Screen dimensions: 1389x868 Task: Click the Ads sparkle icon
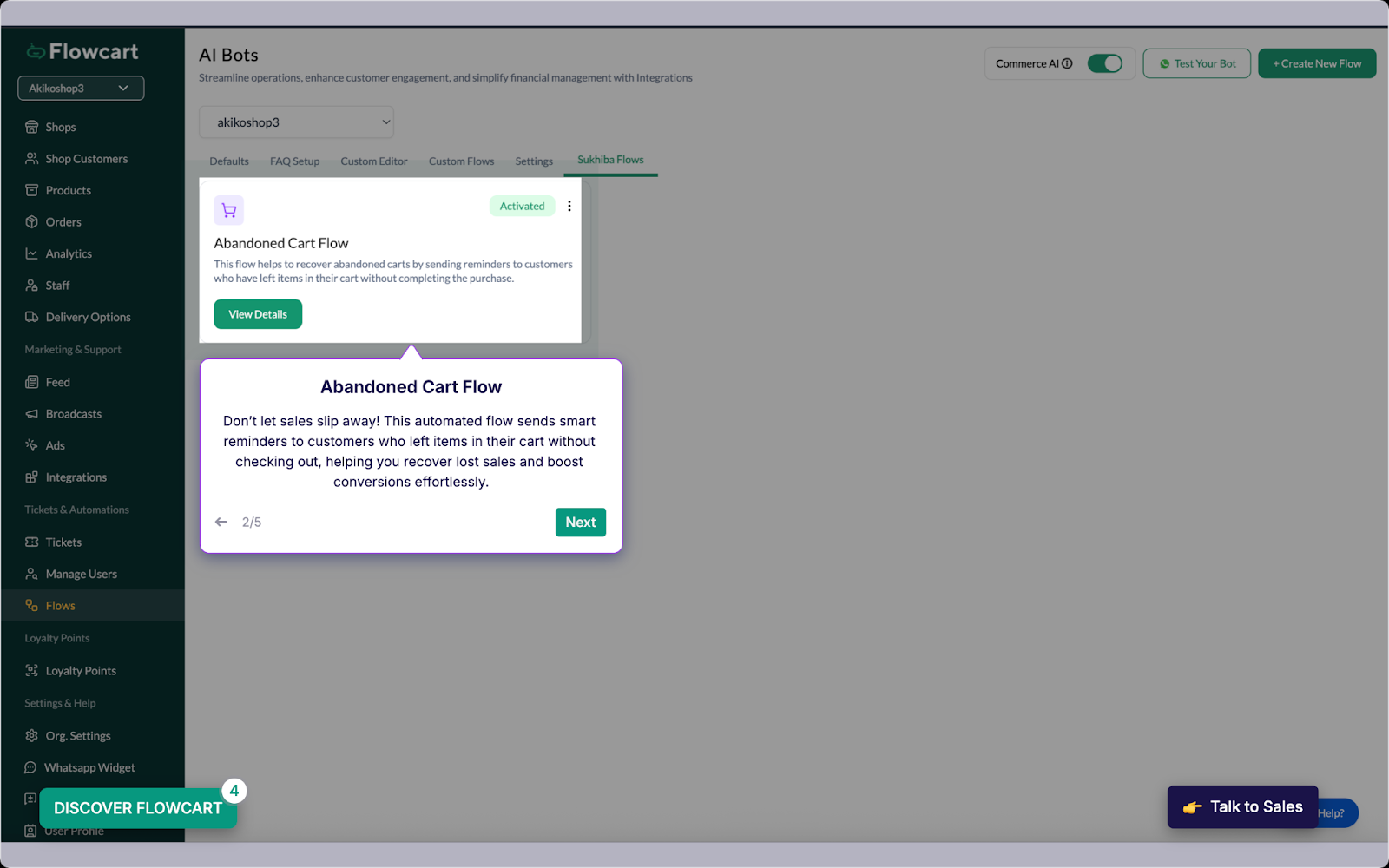[x=31, y=445]
